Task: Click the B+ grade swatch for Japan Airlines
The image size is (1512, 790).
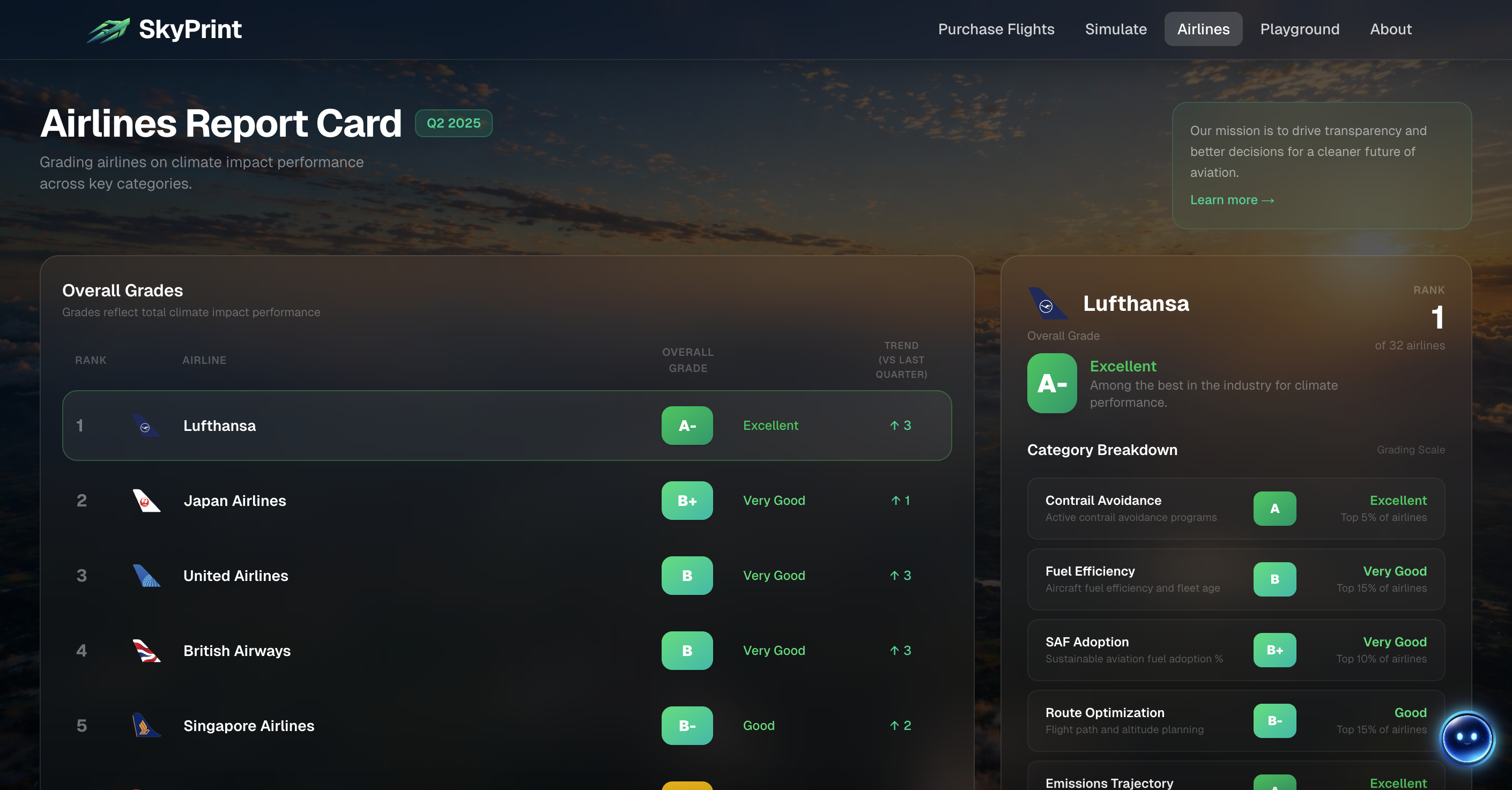Action: click(687, 501)
